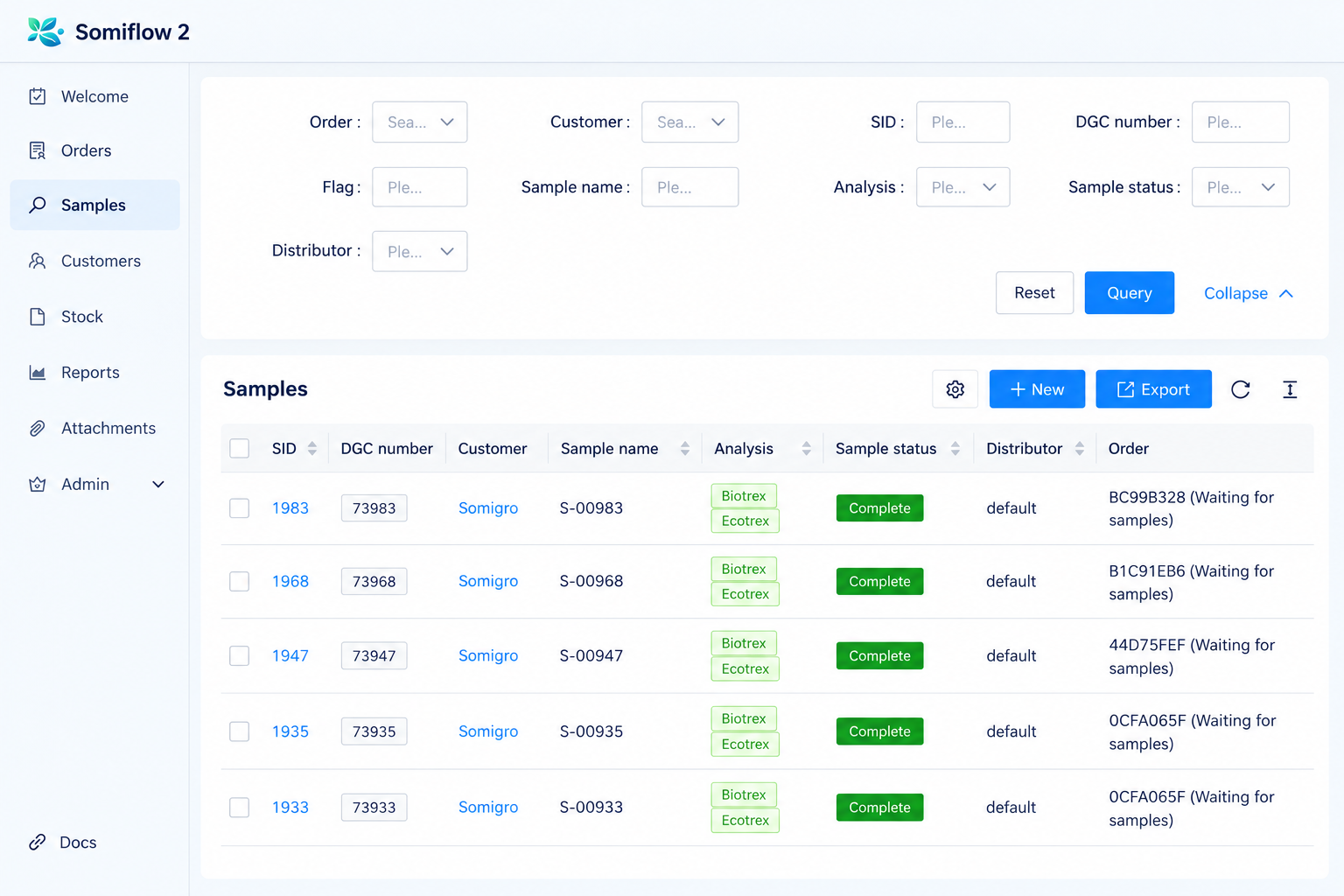The height and width of the screenshot is (896, 1344).
Task: Check the row for SID 1983
Action: 239,508
